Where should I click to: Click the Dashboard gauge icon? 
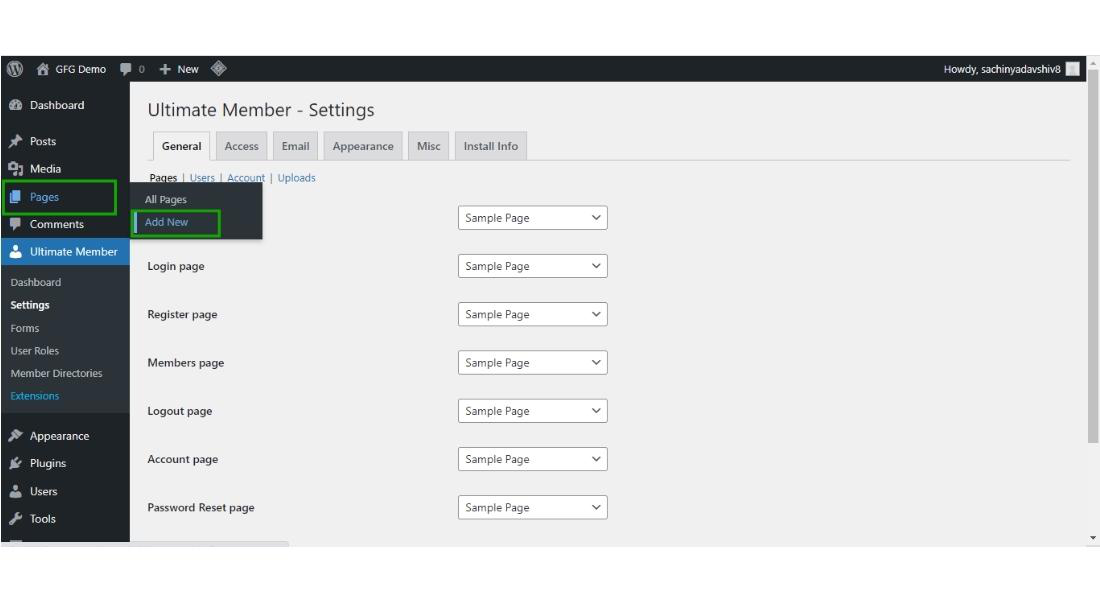tap(15, 105)
